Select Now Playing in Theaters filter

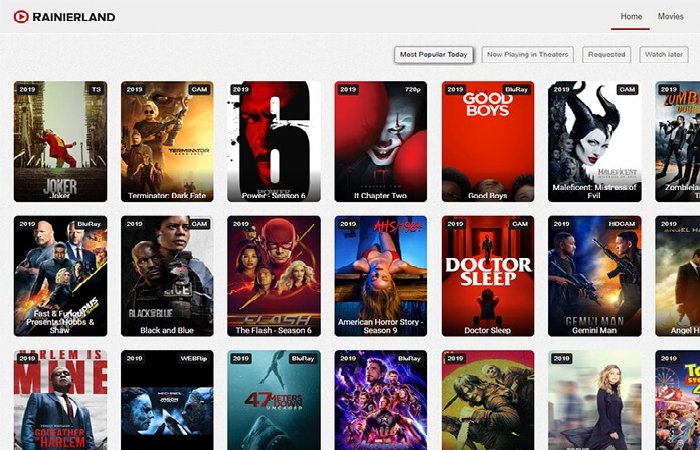pos(527,54)
